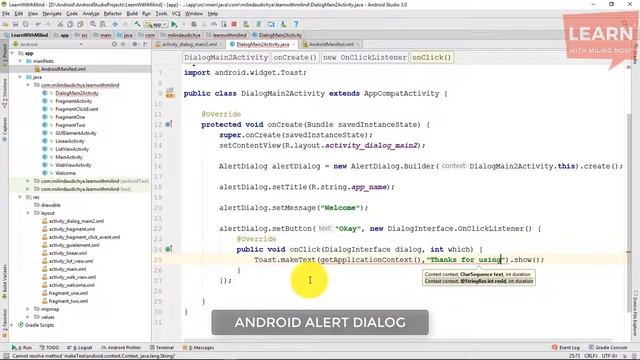Select WebViewActivity class in tree
640x360 pixels.
[73, 165]
